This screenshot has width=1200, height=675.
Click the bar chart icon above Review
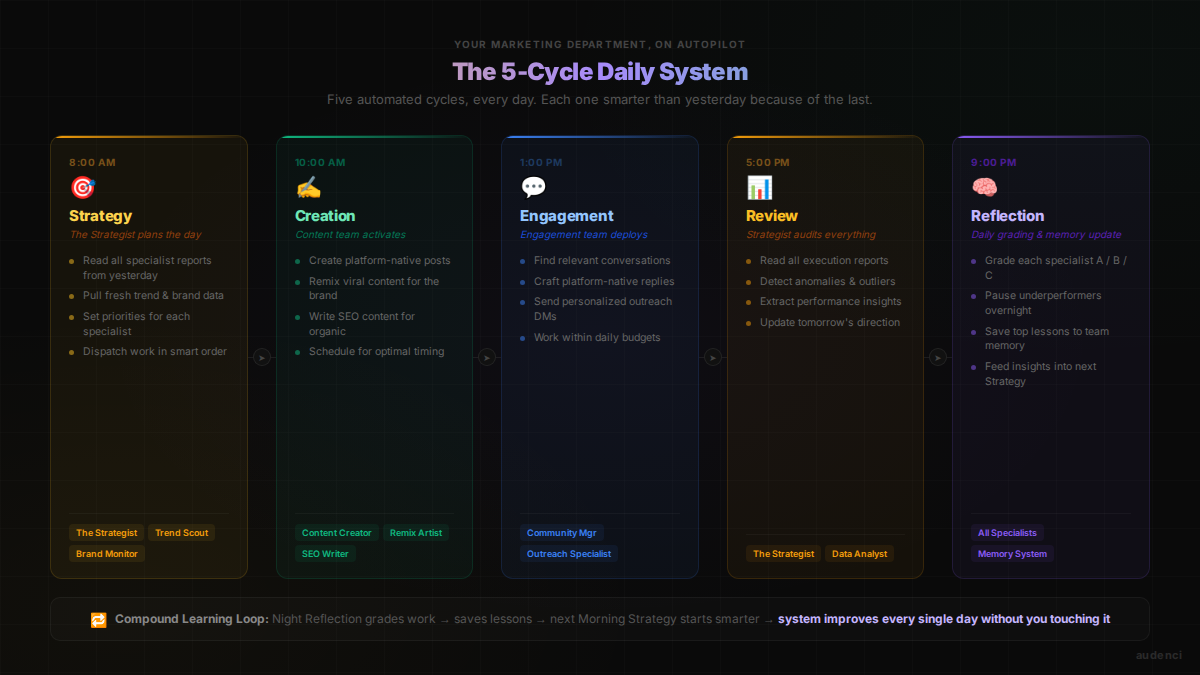point(759,187)
